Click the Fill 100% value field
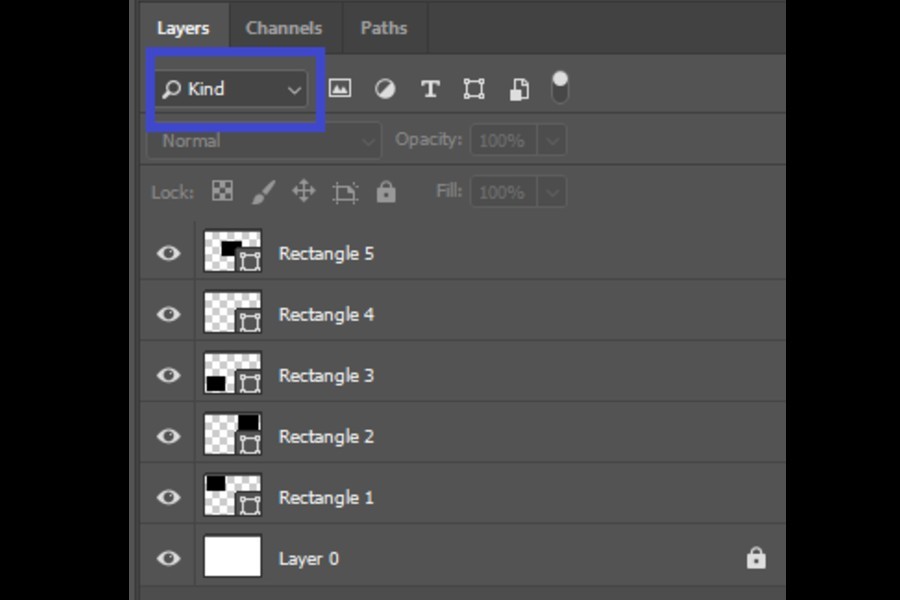This screenshot has height=600, width=900. pos(503,192)
